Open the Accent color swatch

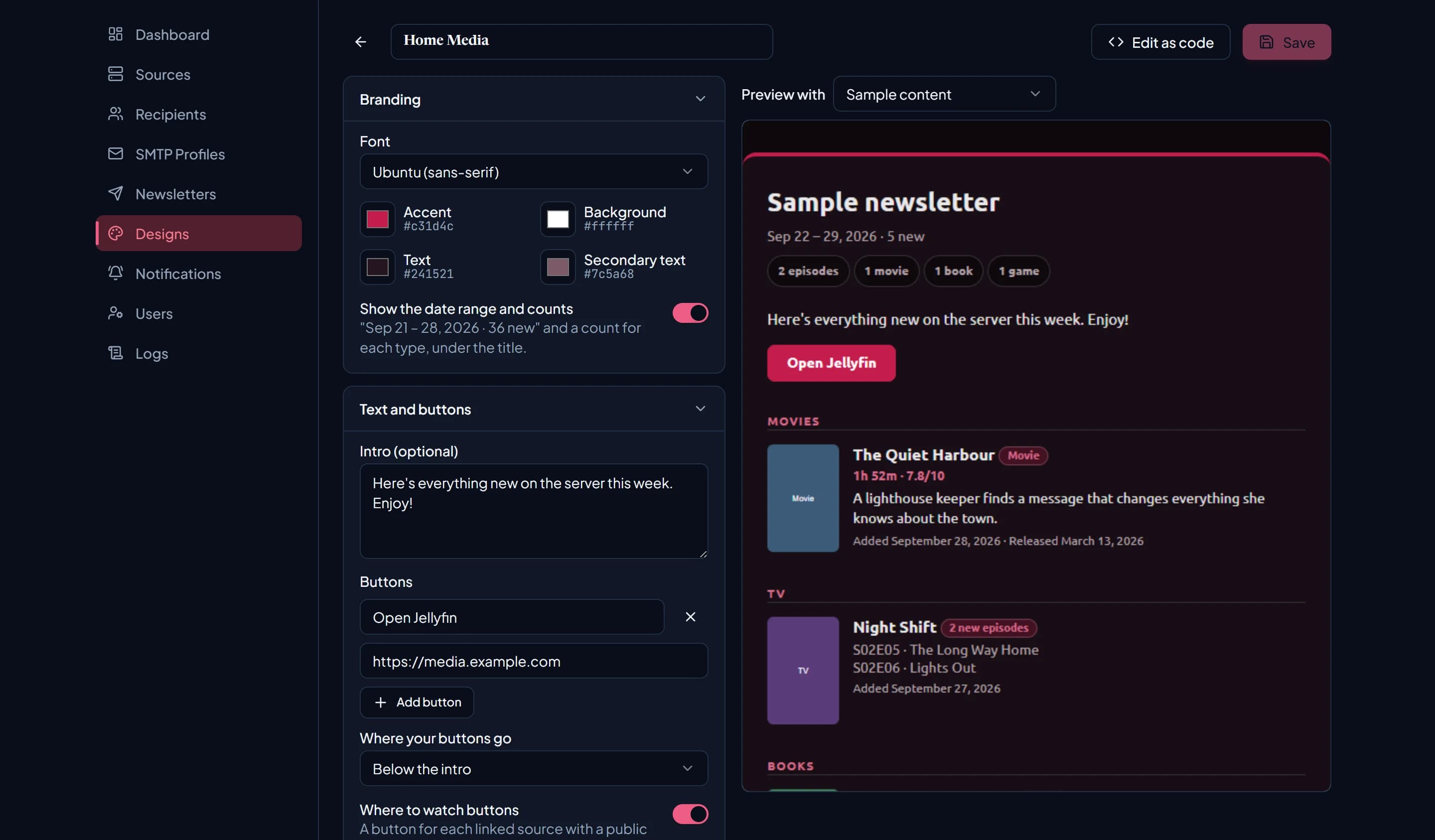(x=378, y=219)
